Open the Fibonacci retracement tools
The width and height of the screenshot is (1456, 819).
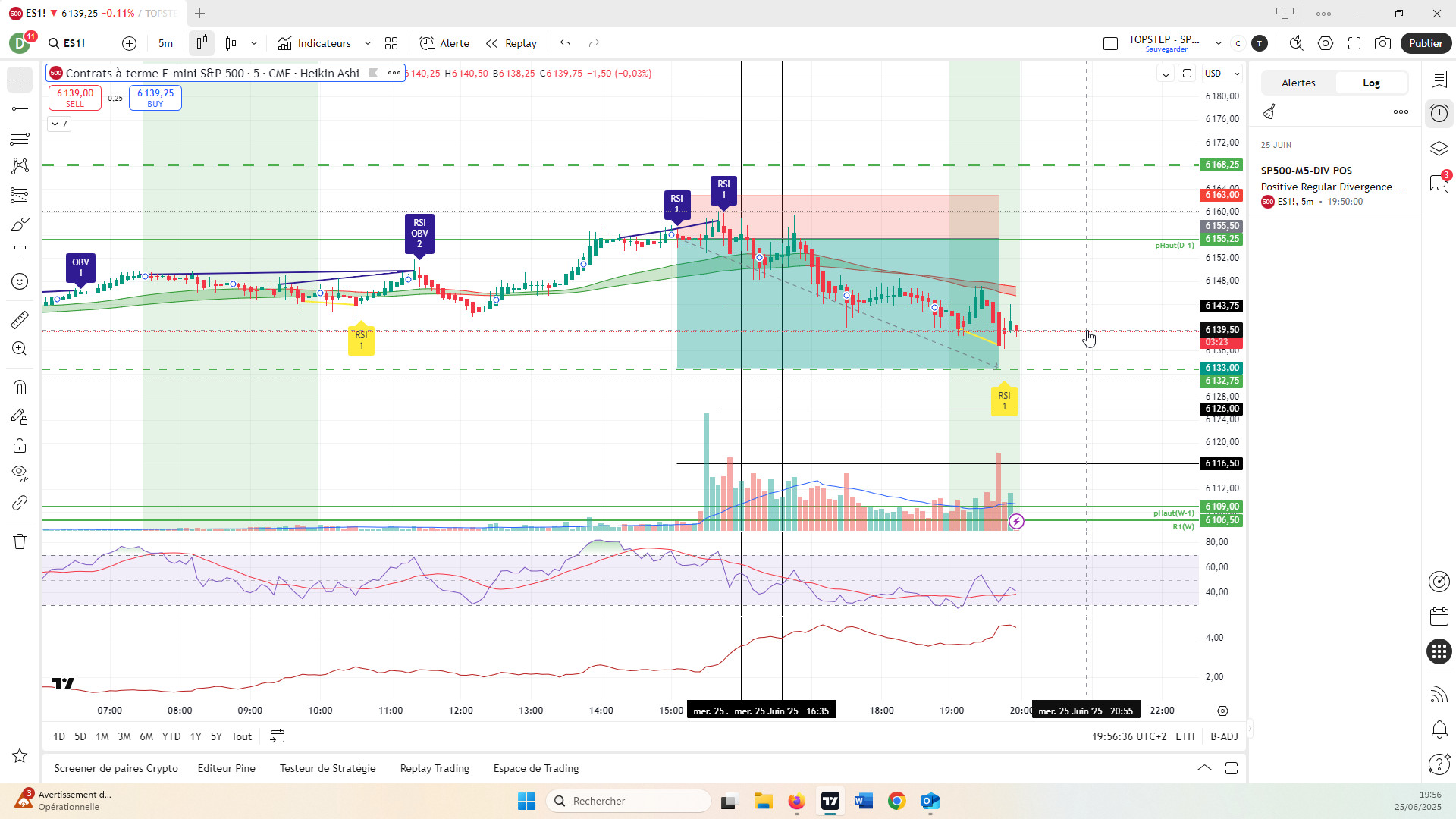(20, 137)
